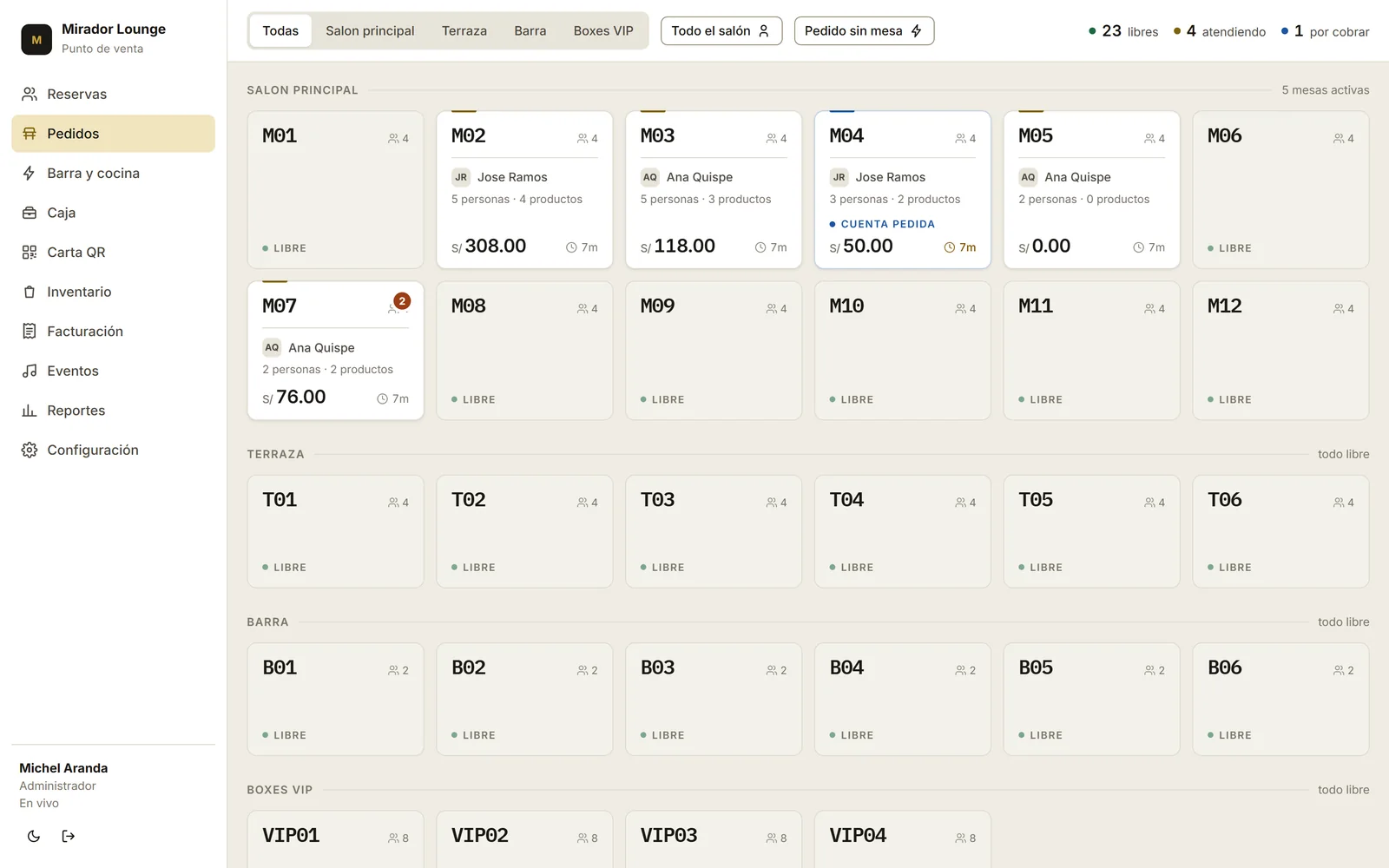Go to Inventario section

pyautogui.click(x=113, y=292)
